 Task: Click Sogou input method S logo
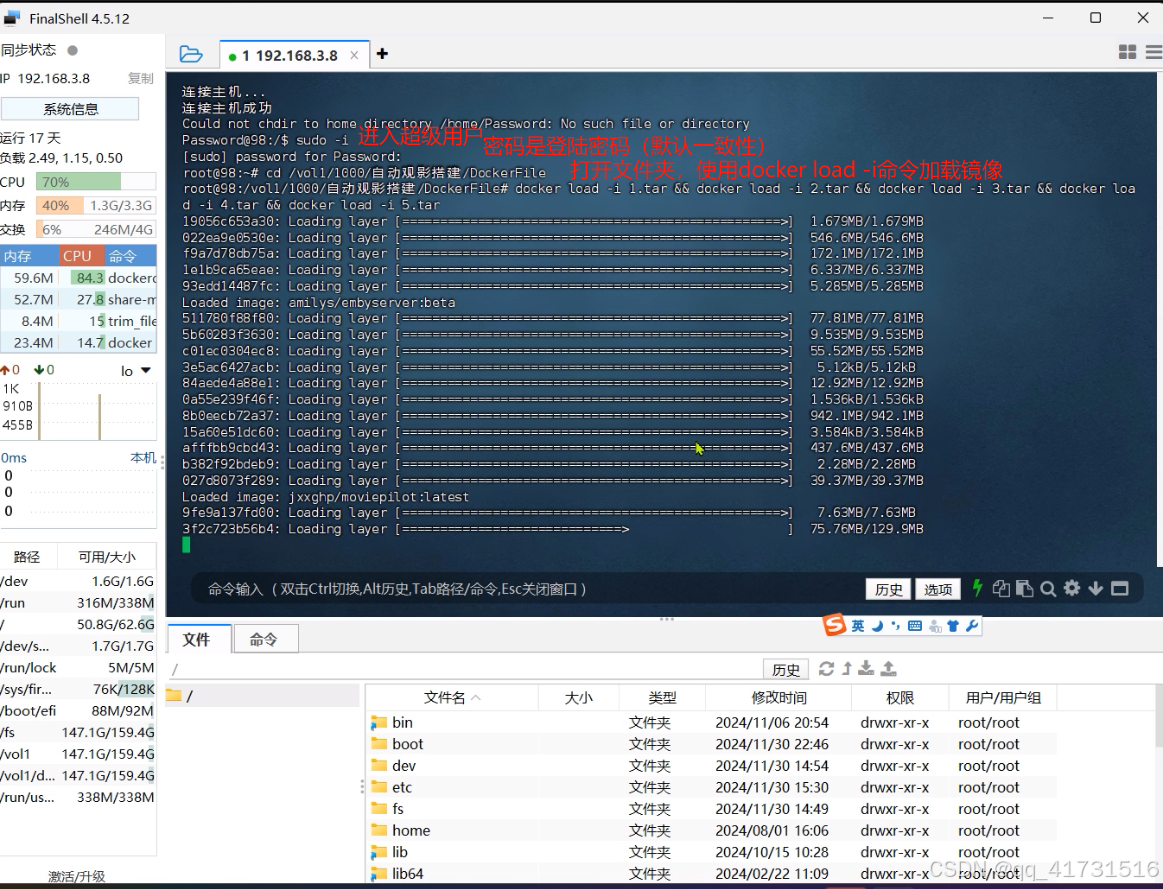click(x=834, y=625)
